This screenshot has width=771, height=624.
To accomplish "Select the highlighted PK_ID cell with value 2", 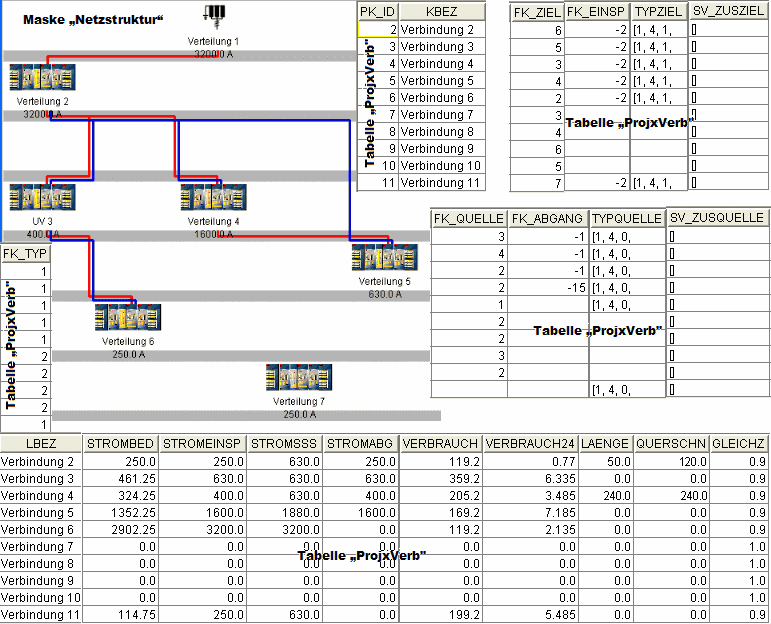I will pos(377,30).
